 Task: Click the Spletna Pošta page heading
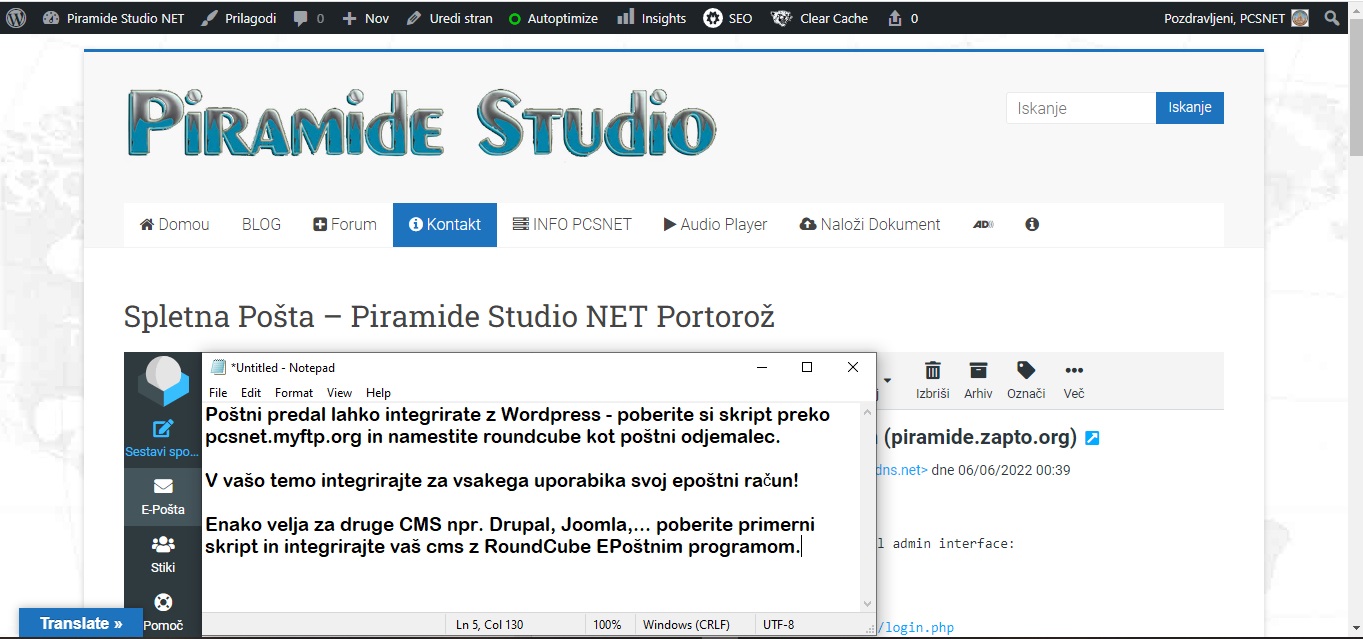[x=449, y=317]
